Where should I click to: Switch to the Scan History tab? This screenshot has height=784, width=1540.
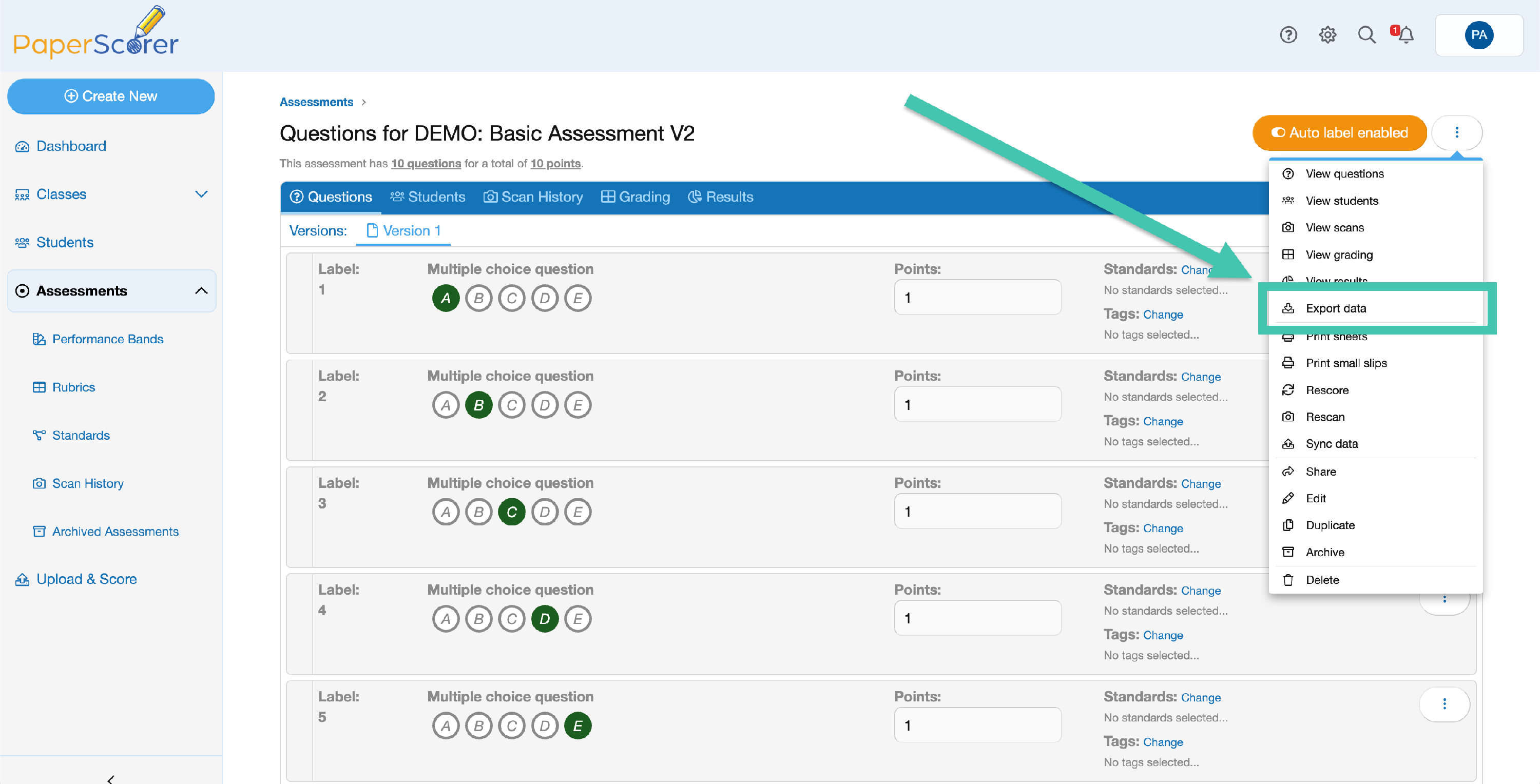(533, 197)
